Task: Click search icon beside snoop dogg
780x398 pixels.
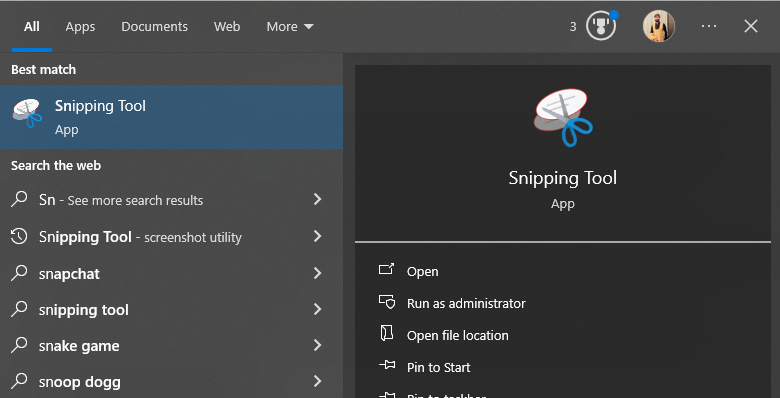Action: [x=19, y=381]
